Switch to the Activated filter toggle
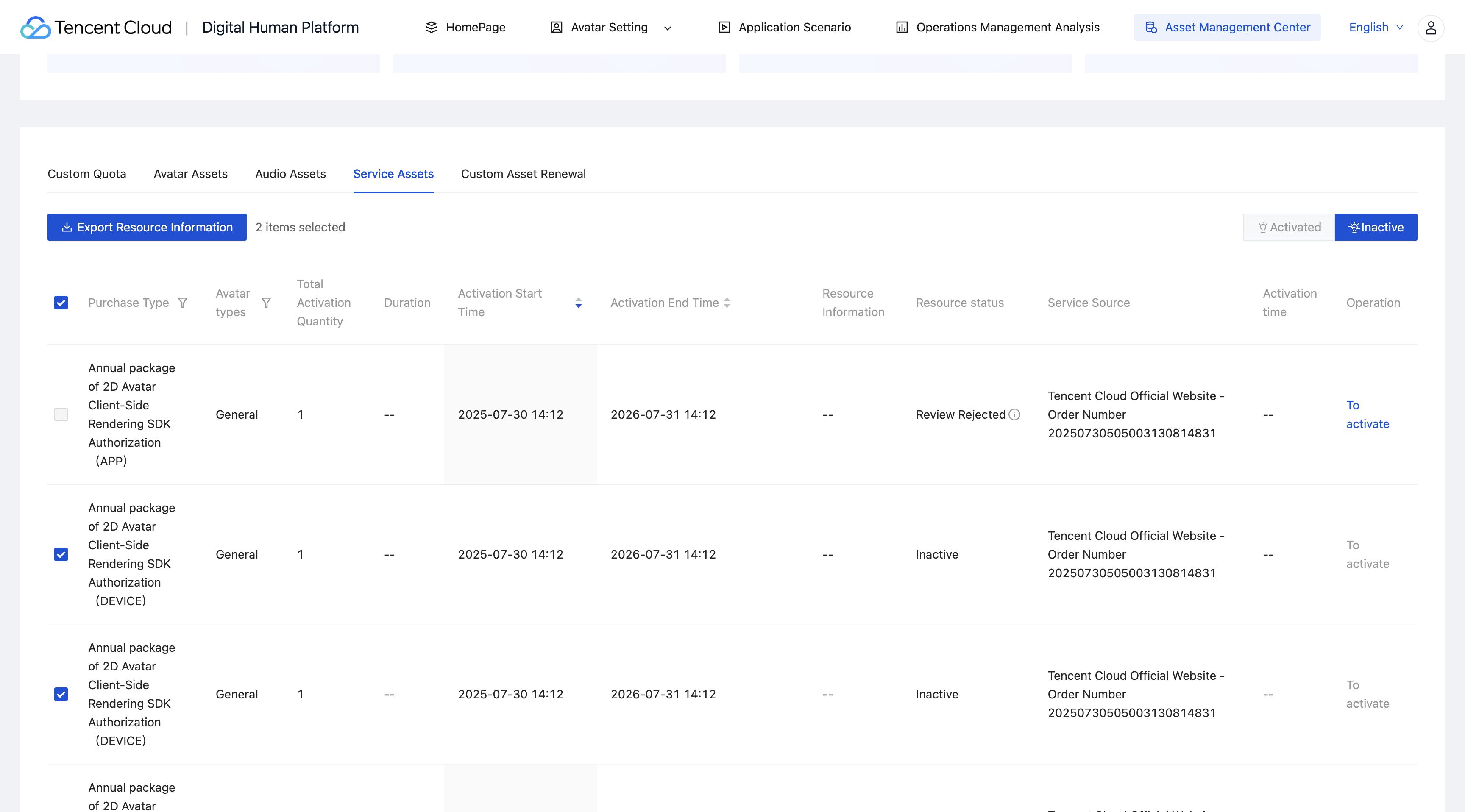The image size is (1465, 812). (1289, 228)
